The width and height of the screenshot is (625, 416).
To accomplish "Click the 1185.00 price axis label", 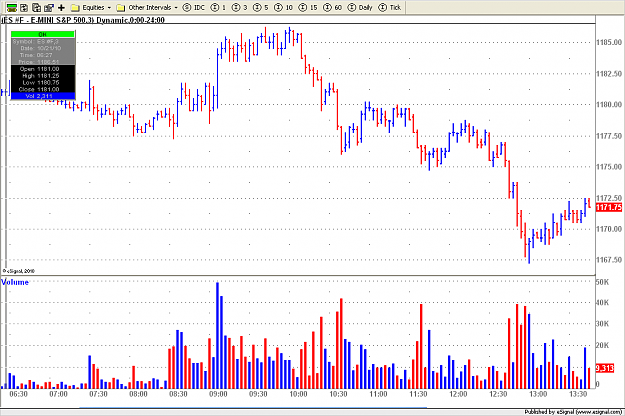I will 609,42.
